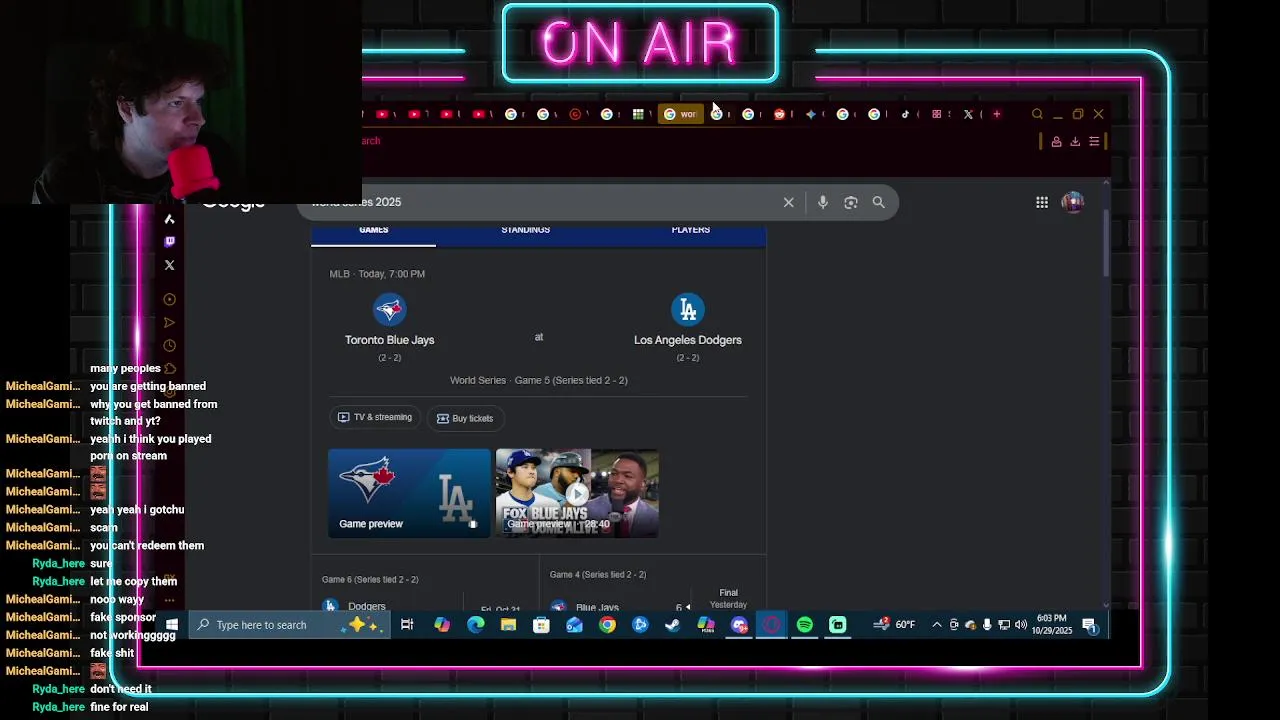Open the volume control in system tray
The height and width of the screenshot is (720, 1280).
(1020, 625)
